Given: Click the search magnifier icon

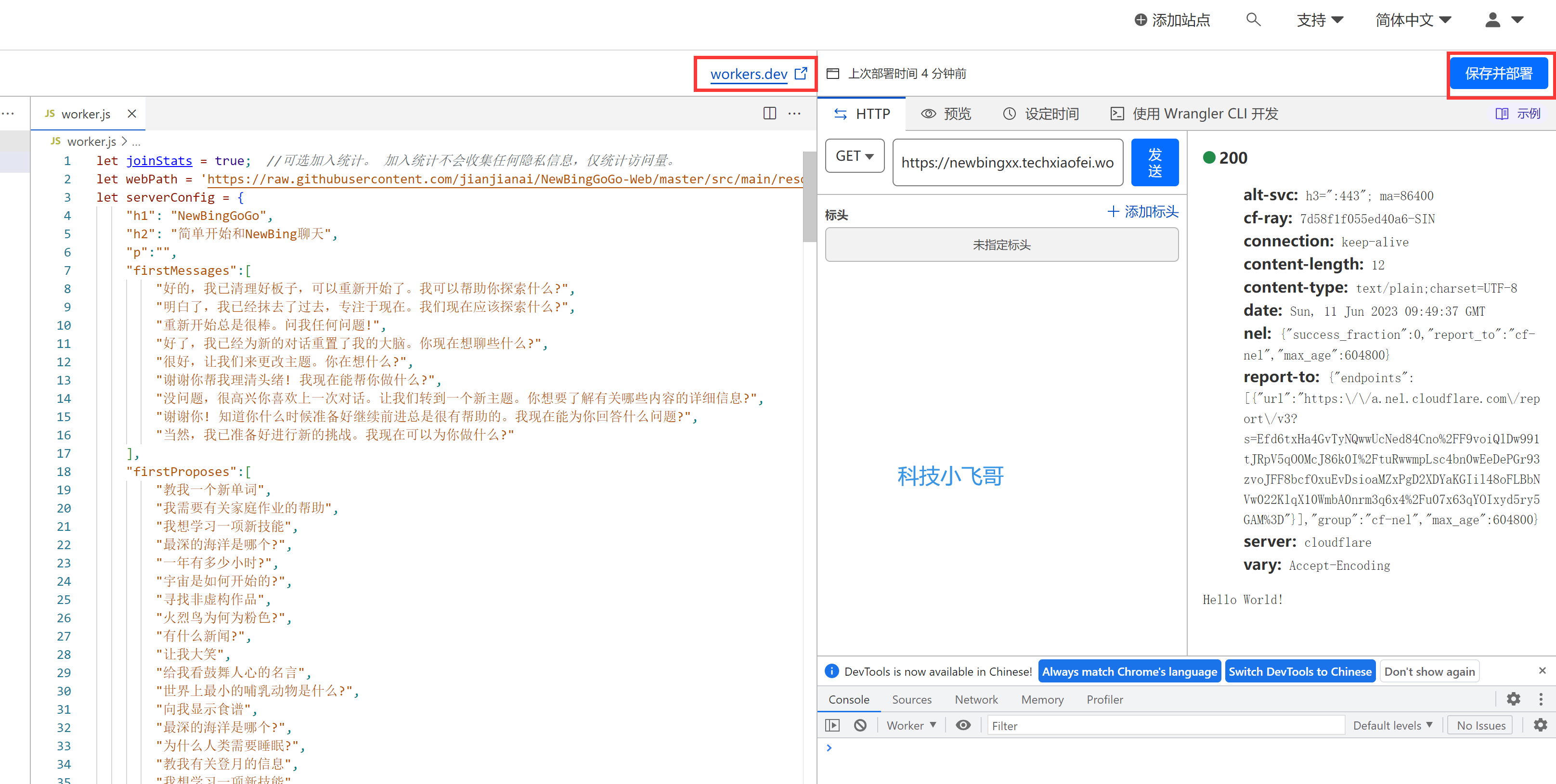Looking at the screenshot, I should coord(1253,20).
